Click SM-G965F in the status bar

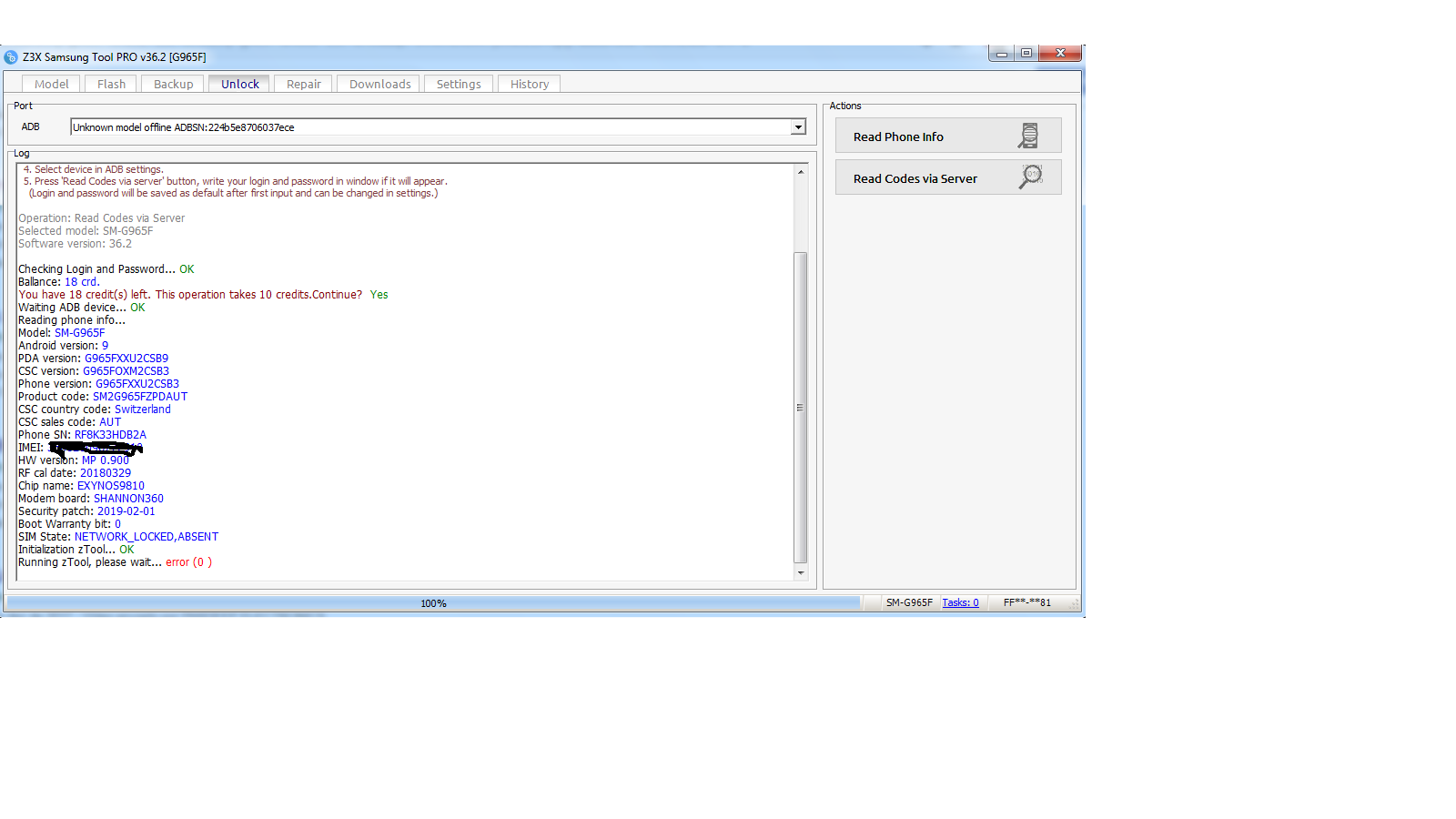click(x=909, y=602)
